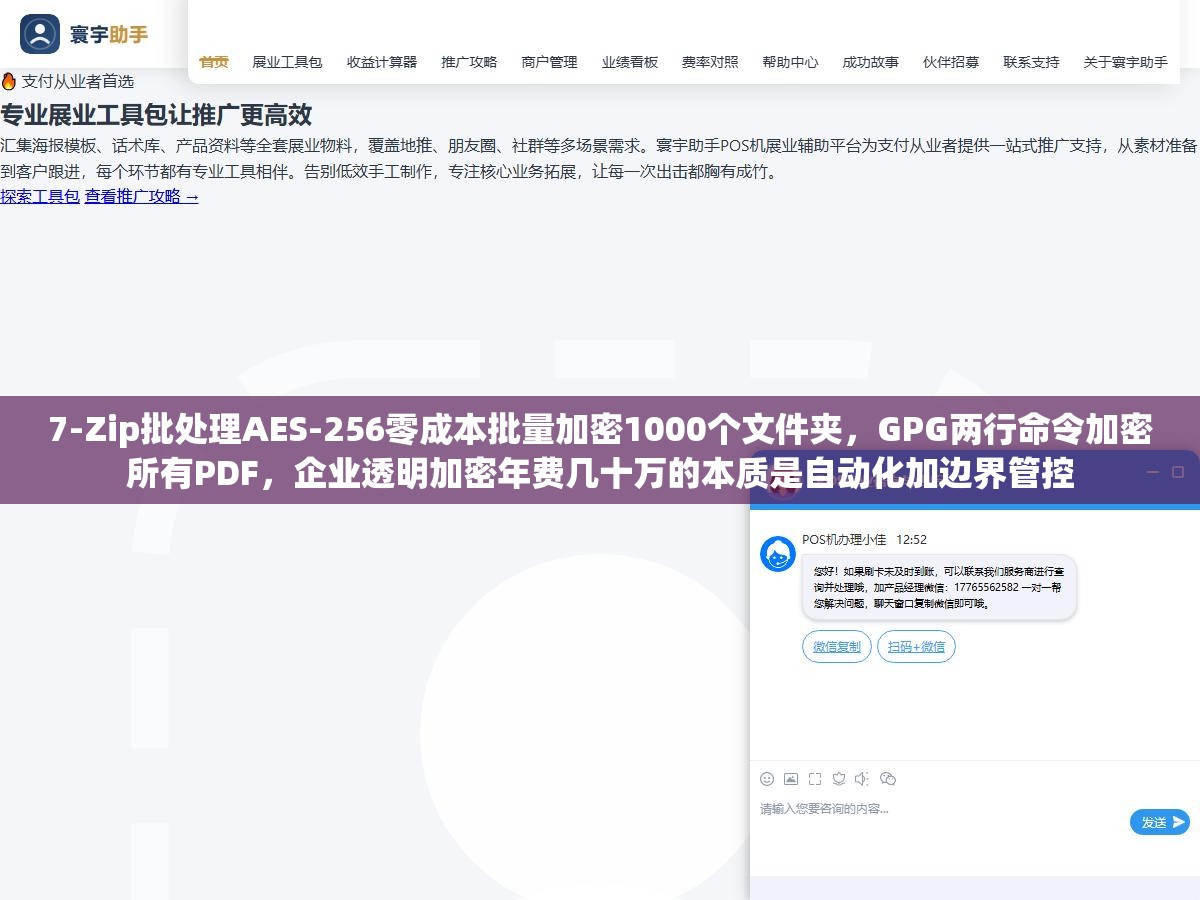Viewport: 1200px width, 900px height.
Task: Open the 收益计算器 nav item
Action: 382,62
